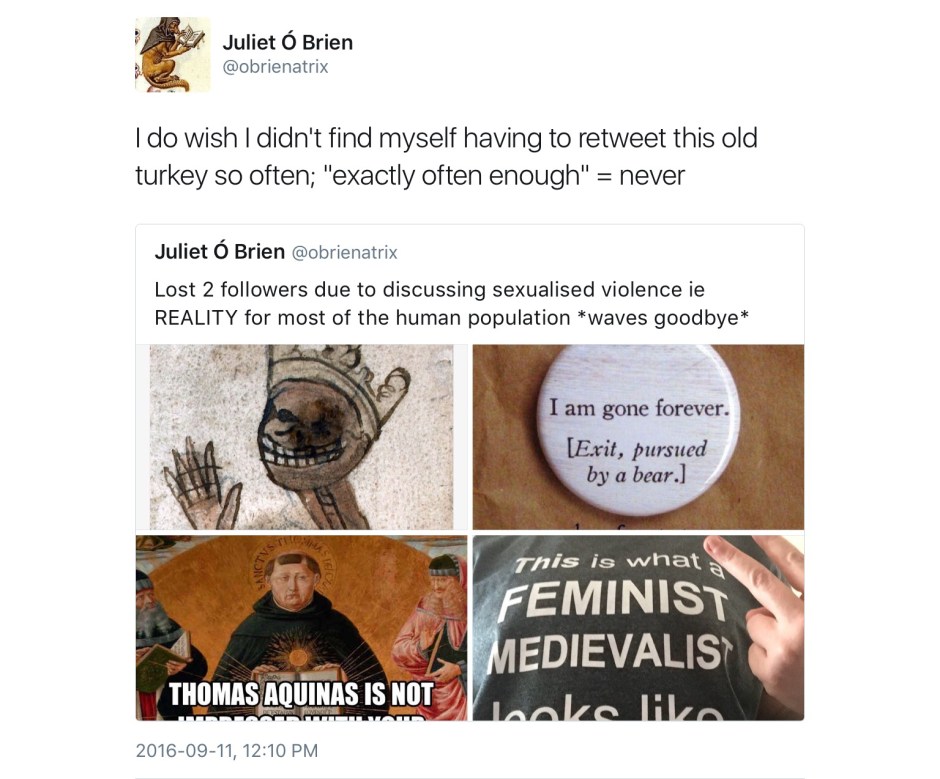Open quoted tweet text about lost followers
The image size is (940, 779).
tap(451, 303)
